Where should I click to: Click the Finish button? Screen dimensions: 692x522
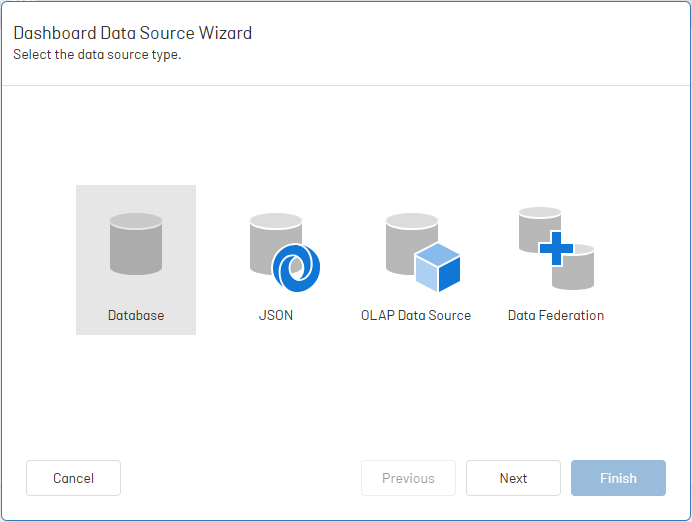click(x=618, y=478)
